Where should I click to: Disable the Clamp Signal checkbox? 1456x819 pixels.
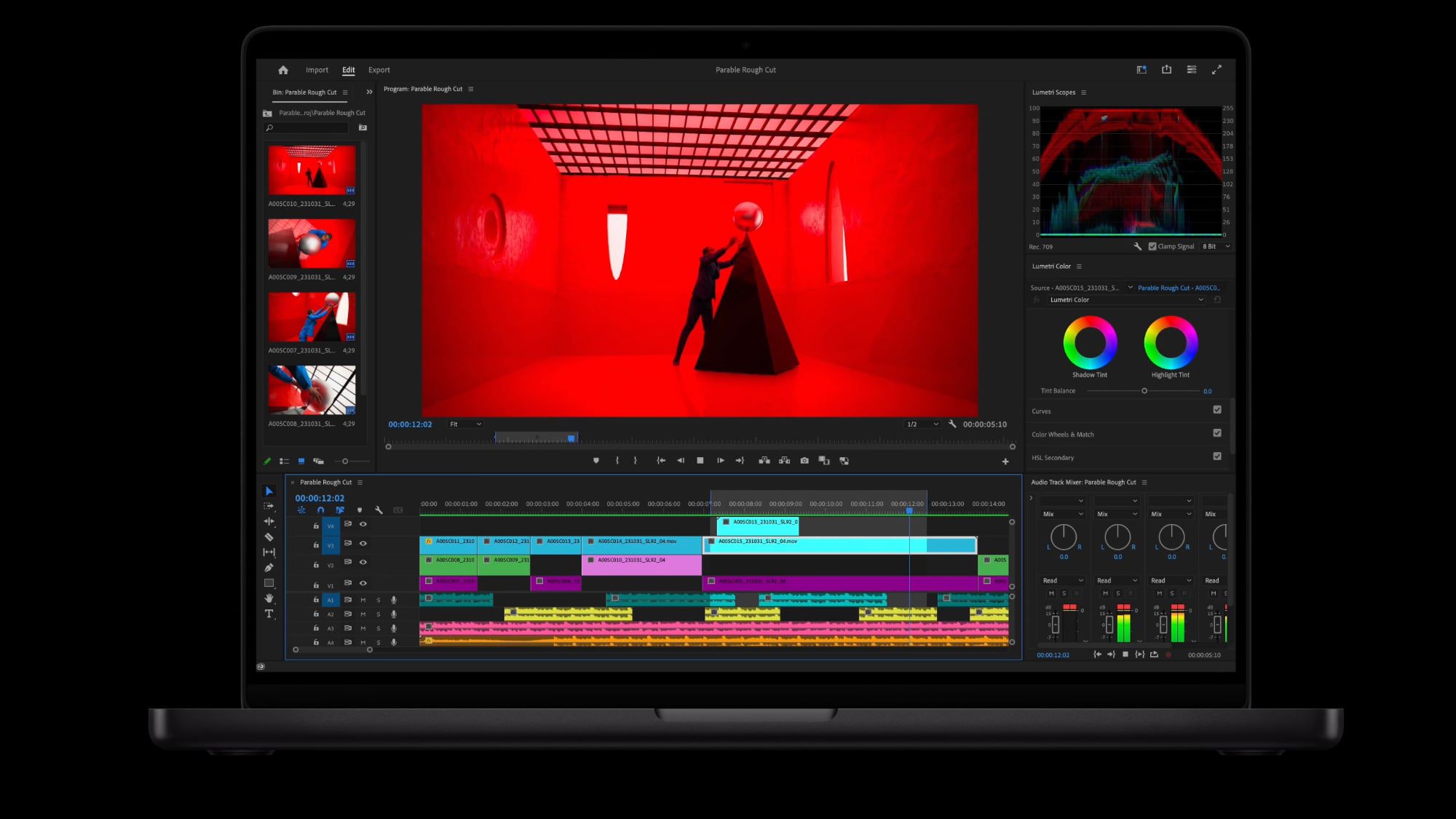[x=1152, y=246]
